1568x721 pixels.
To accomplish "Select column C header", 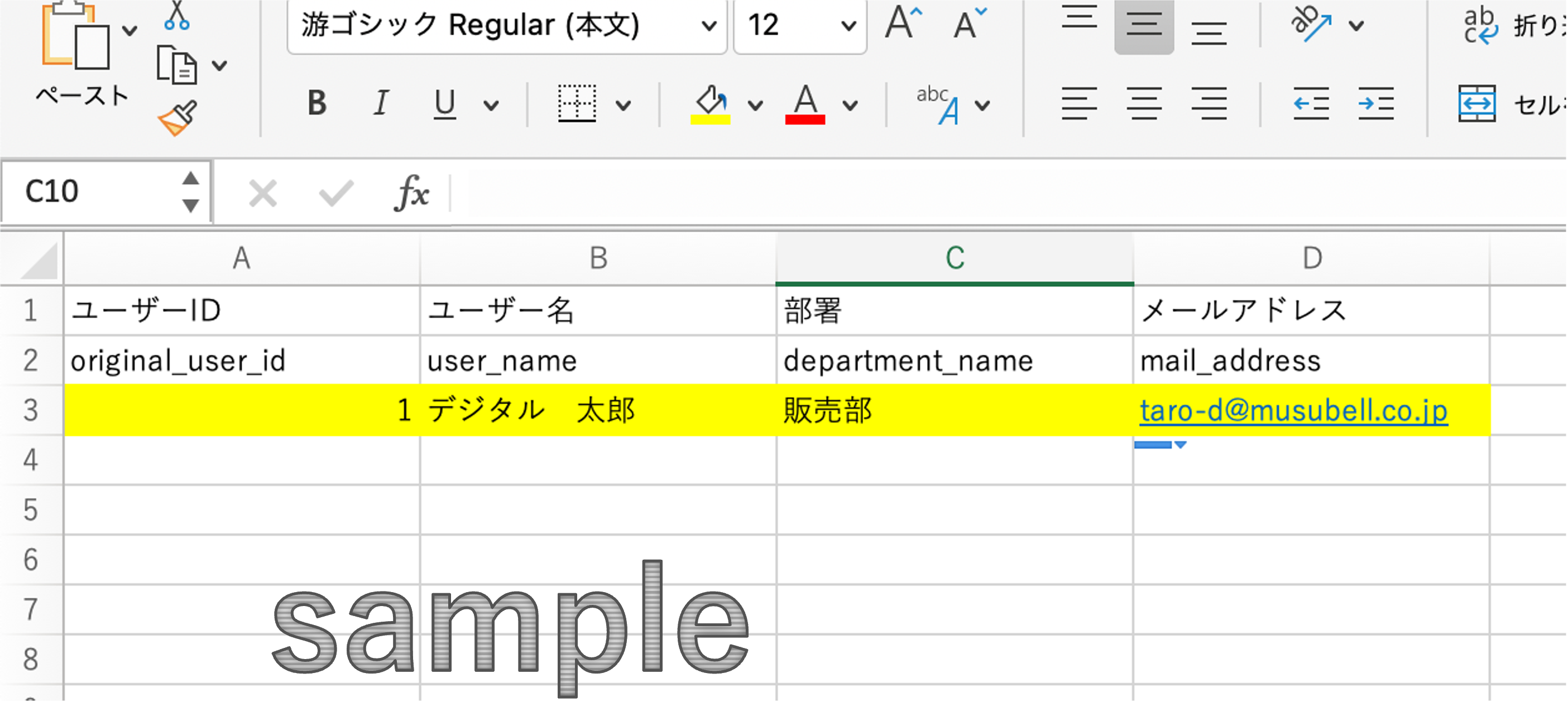I will click(x=955, y=258).
